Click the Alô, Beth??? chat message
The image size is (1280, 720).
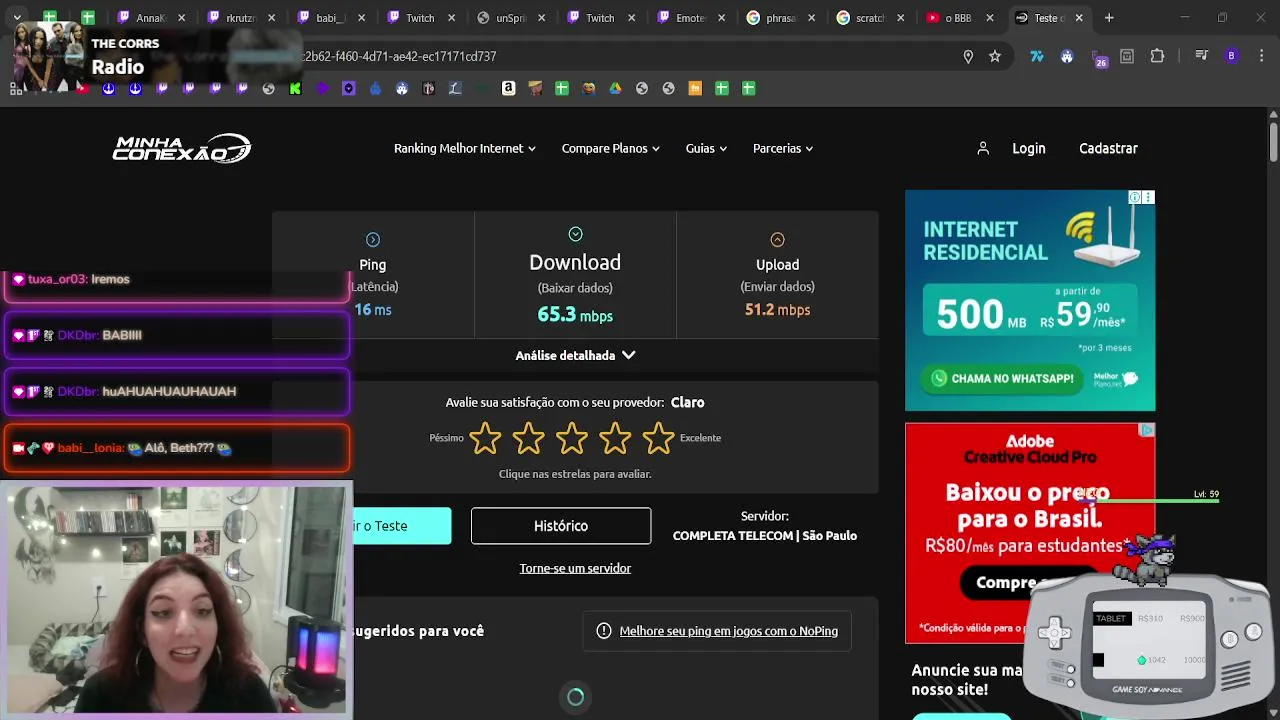179,448
